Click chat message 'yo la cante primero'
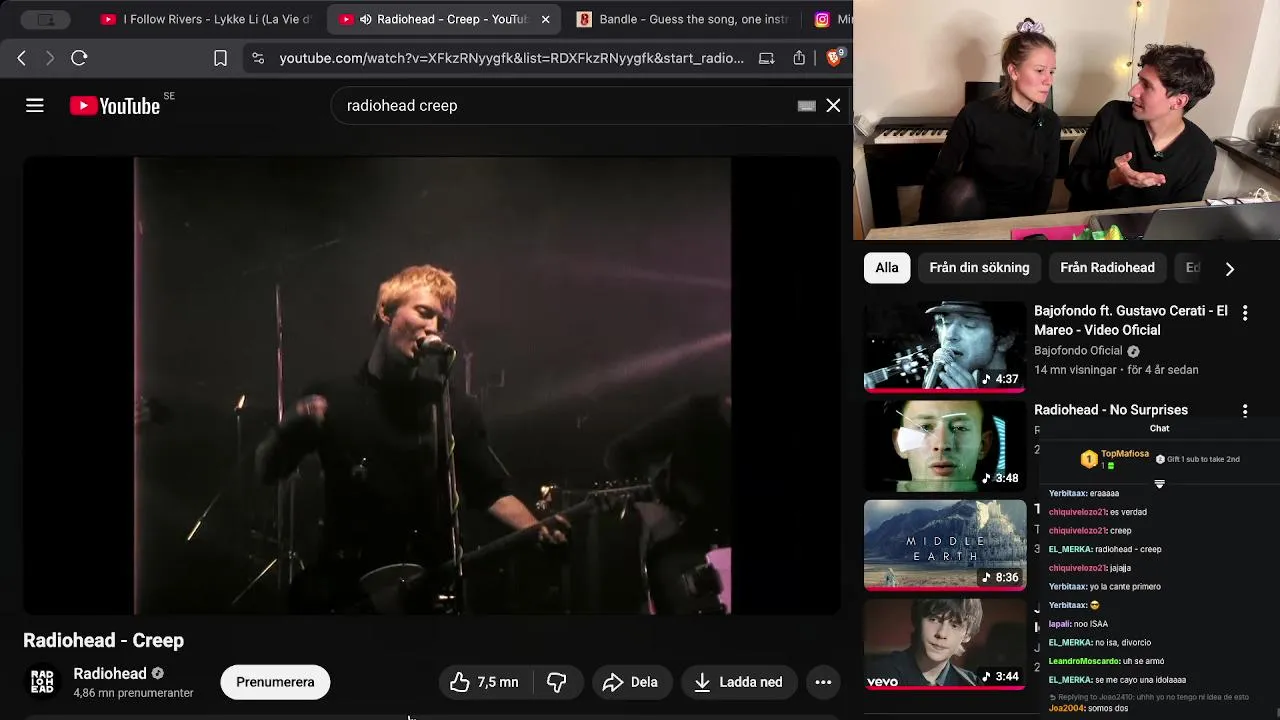 pos(1125,587)
